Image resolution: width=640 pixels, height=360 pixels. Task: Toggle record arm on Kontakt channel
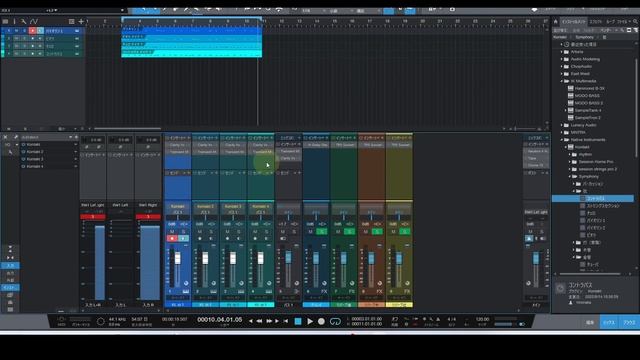coord(172,238)
